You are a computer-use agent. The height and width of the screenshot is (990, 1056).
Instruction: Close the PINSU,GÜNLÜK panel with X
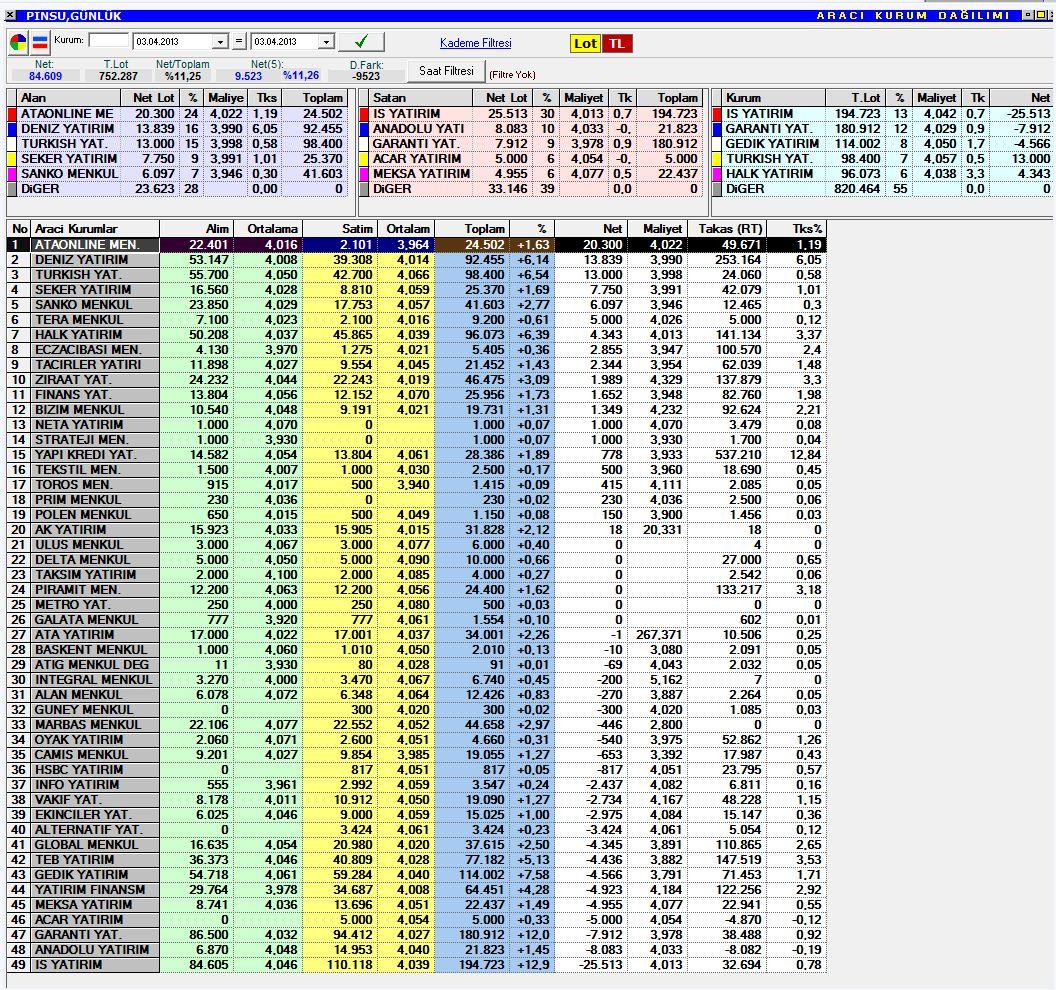point(11,16)
